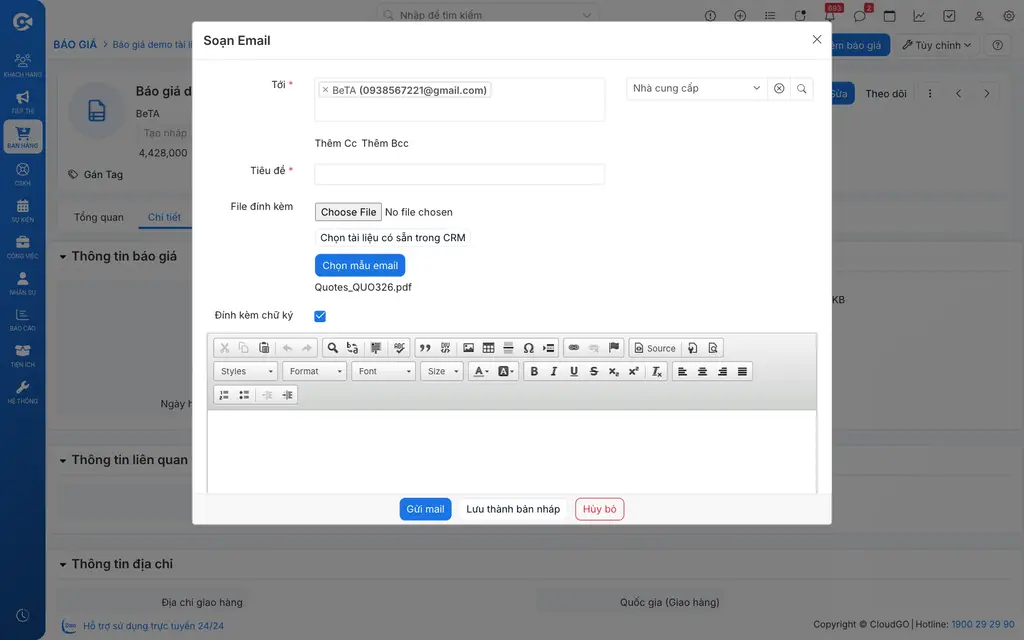Open the special character Omega icon
The width and height of the screenshot is (1024, 640).
pos(528,348)
